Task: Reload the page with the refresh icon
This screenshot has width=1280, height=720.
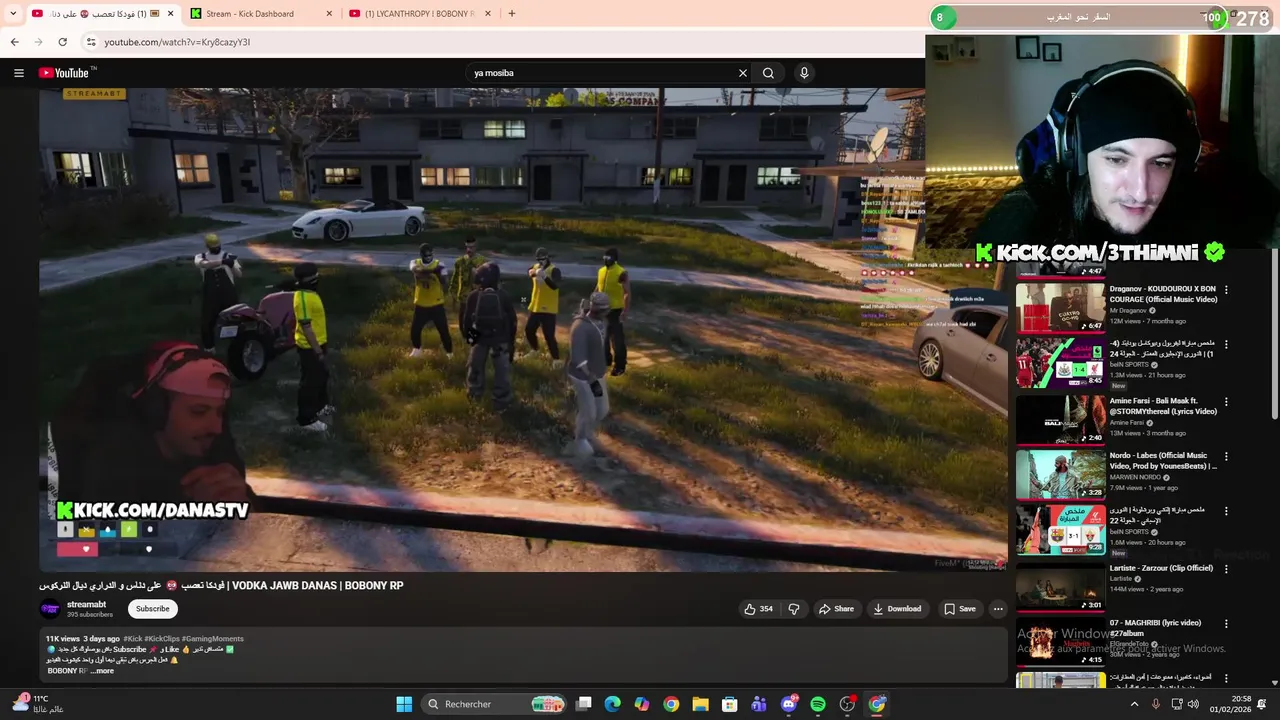Action: [62, 42]
